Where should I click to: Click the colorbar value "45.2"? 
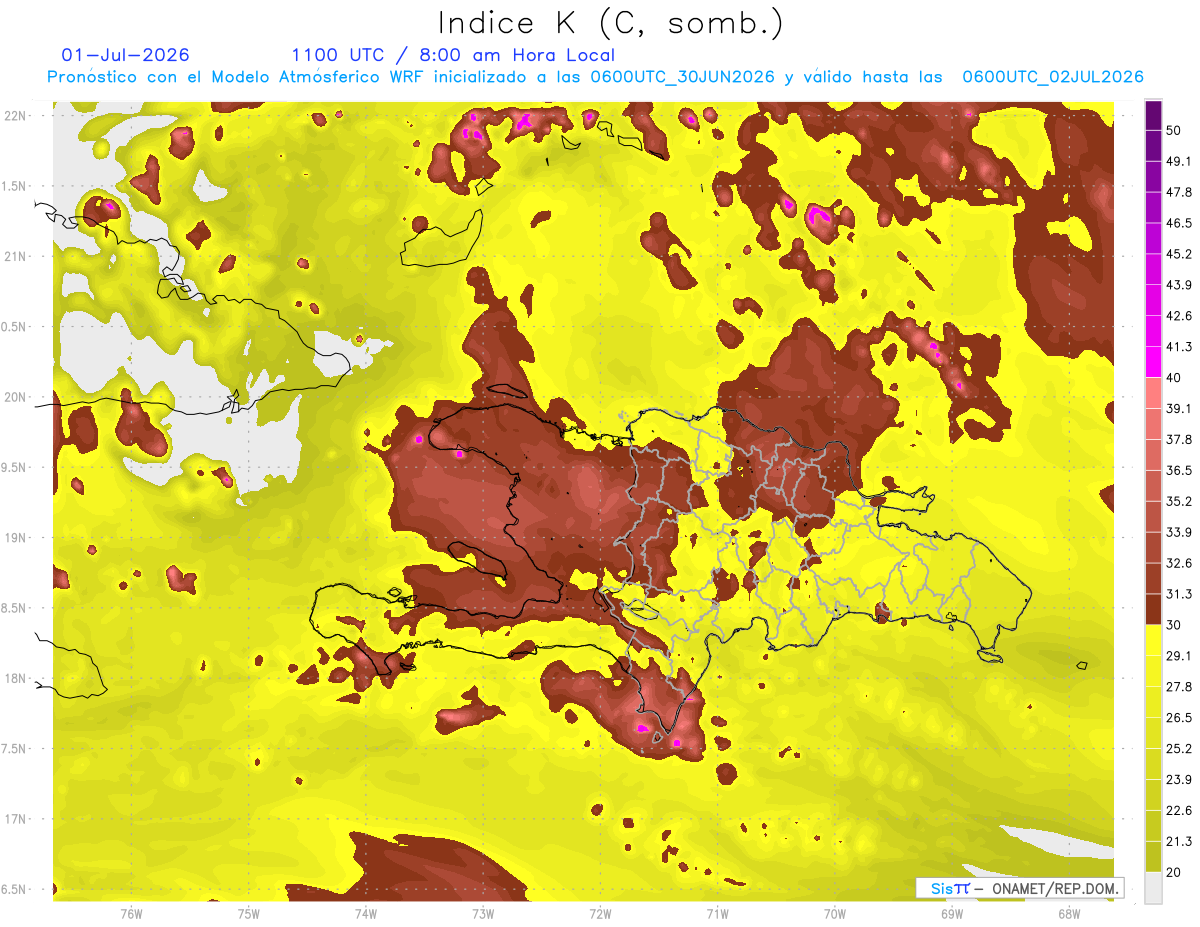(1179, 254)
